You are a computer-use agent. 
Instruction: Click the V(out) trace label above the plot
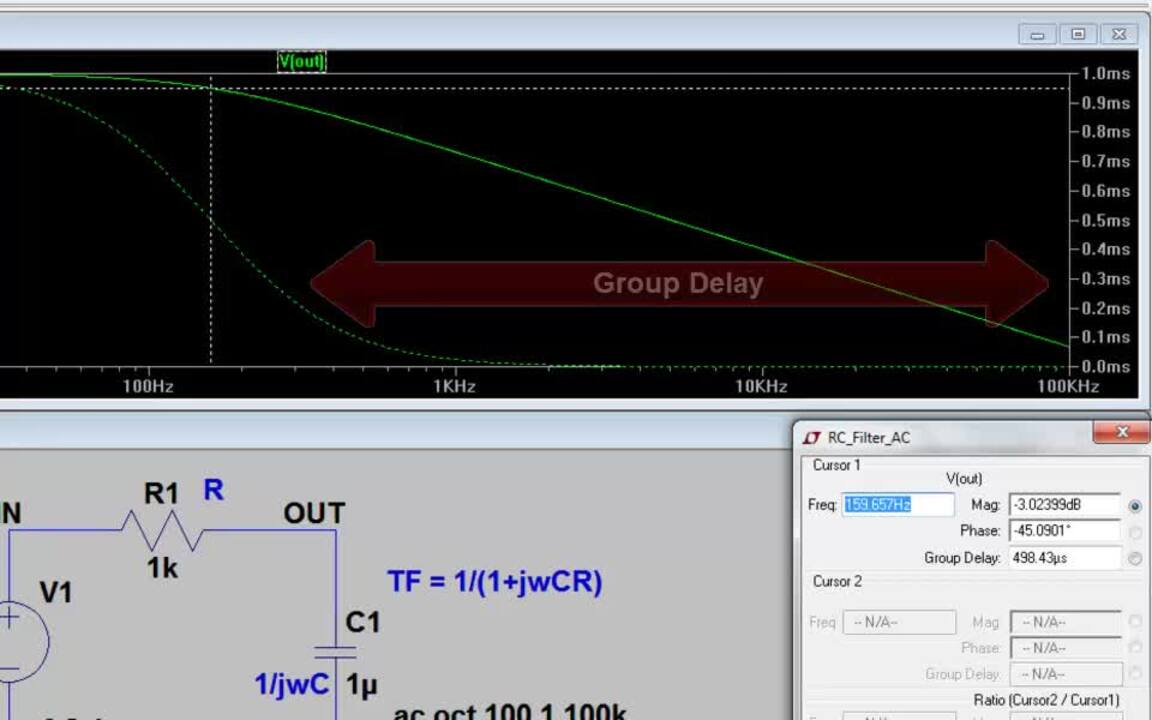click(301, 60)
